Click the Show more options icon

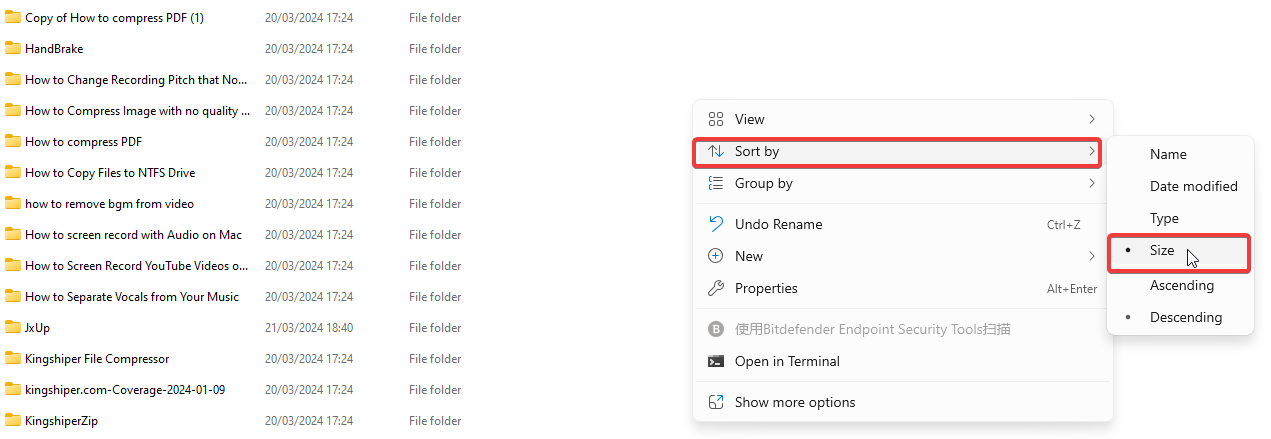click(715, 402)
